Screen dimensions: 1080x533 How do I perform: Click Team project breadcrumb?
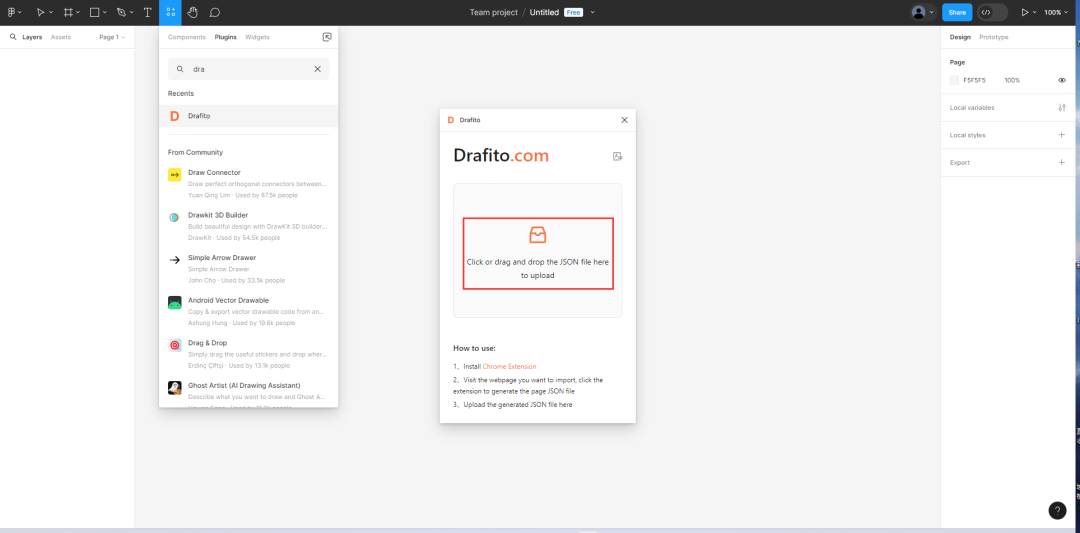(494, 12)
